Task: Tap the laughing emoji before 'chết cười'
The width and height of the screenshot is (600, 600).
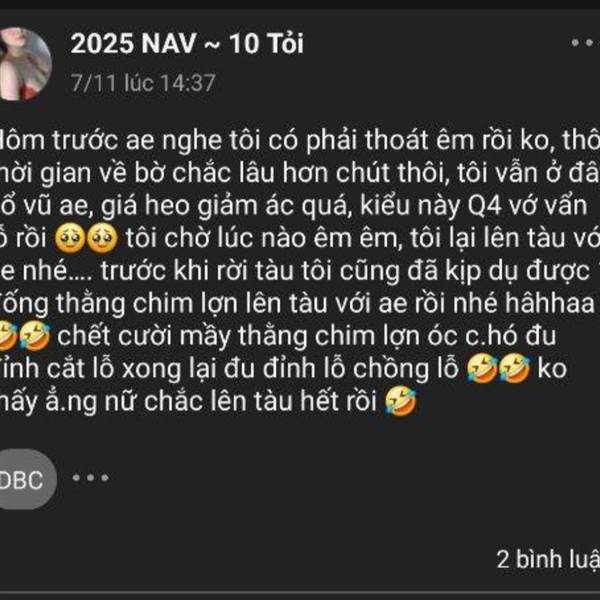Action: click(34, 336)
